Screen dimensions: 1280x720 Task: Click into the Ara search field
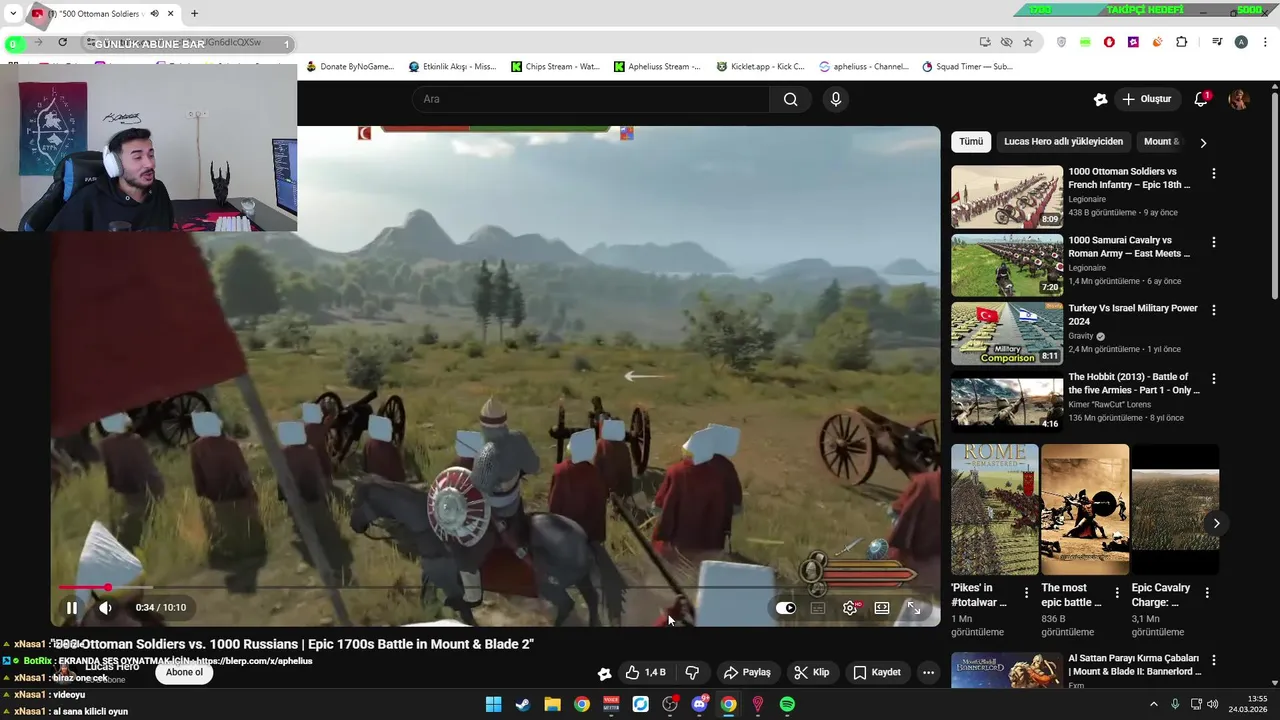[x=590, y=99]
